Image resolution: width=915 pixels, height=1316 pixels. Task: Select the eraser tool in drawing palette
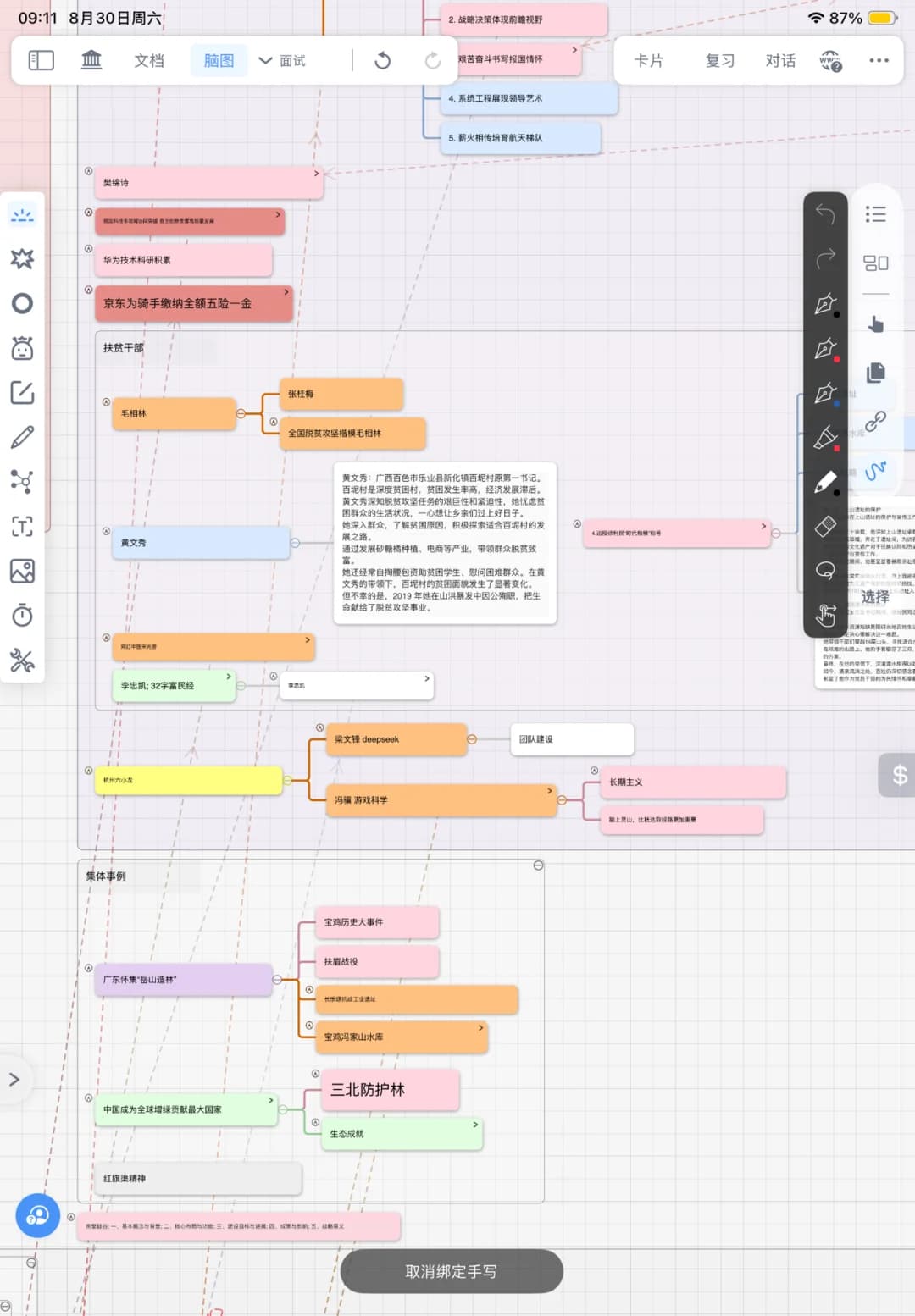825,526
